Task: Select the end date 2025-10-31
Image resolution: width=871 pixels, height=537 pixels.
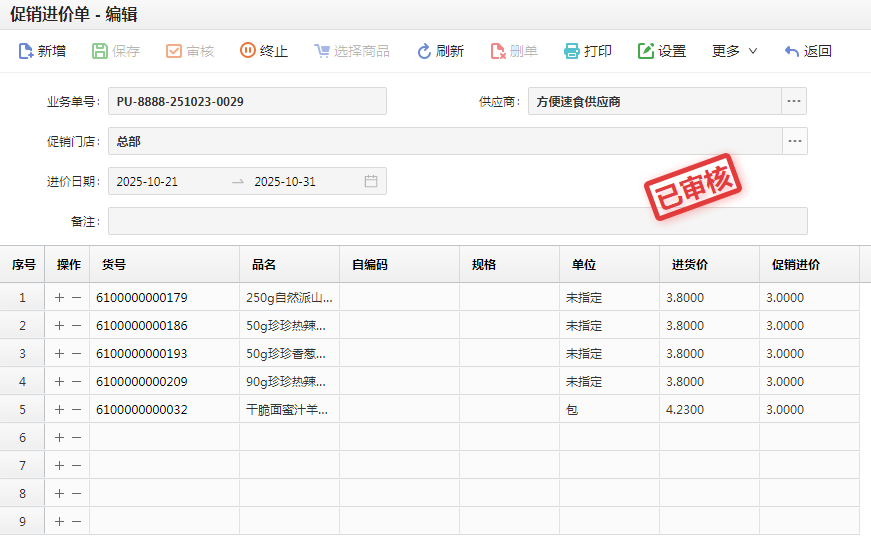Action: tap(285, 182)
